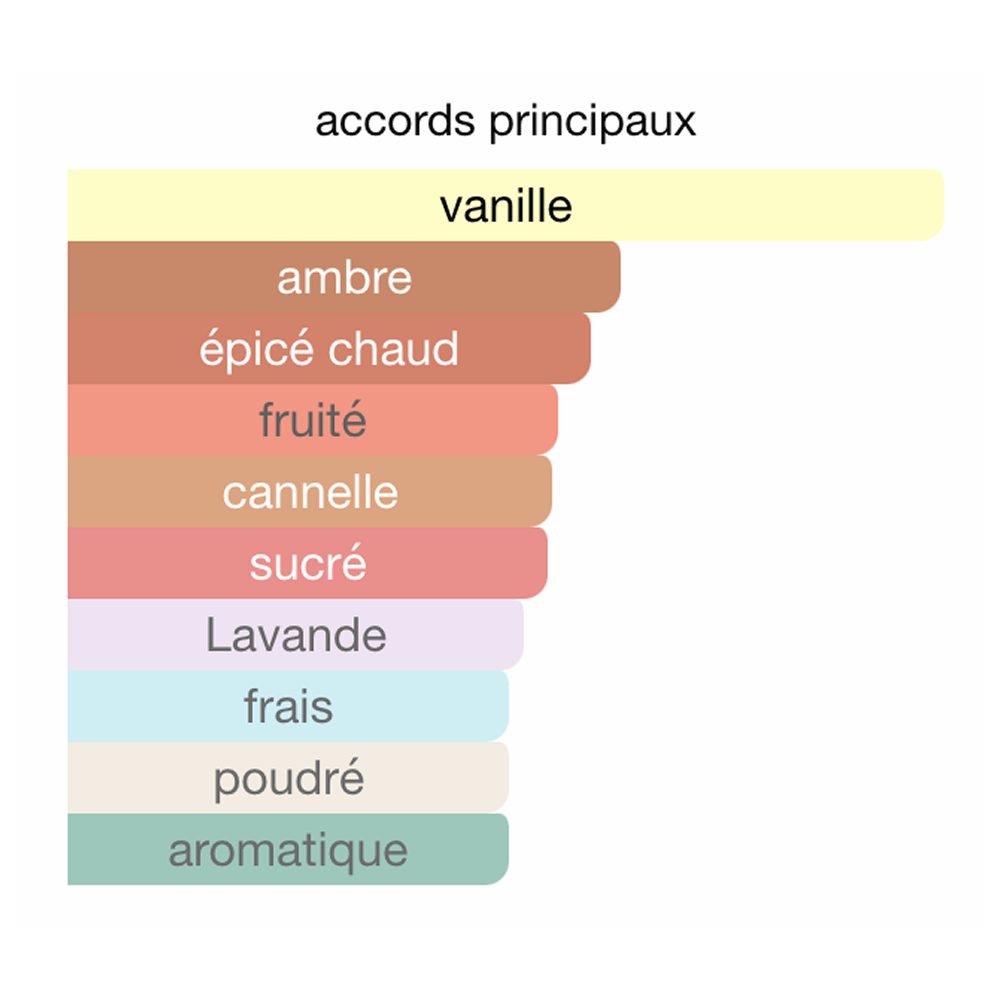Select the ambre accord bar
1000x1000 pixels.
[x=344, y=277]
